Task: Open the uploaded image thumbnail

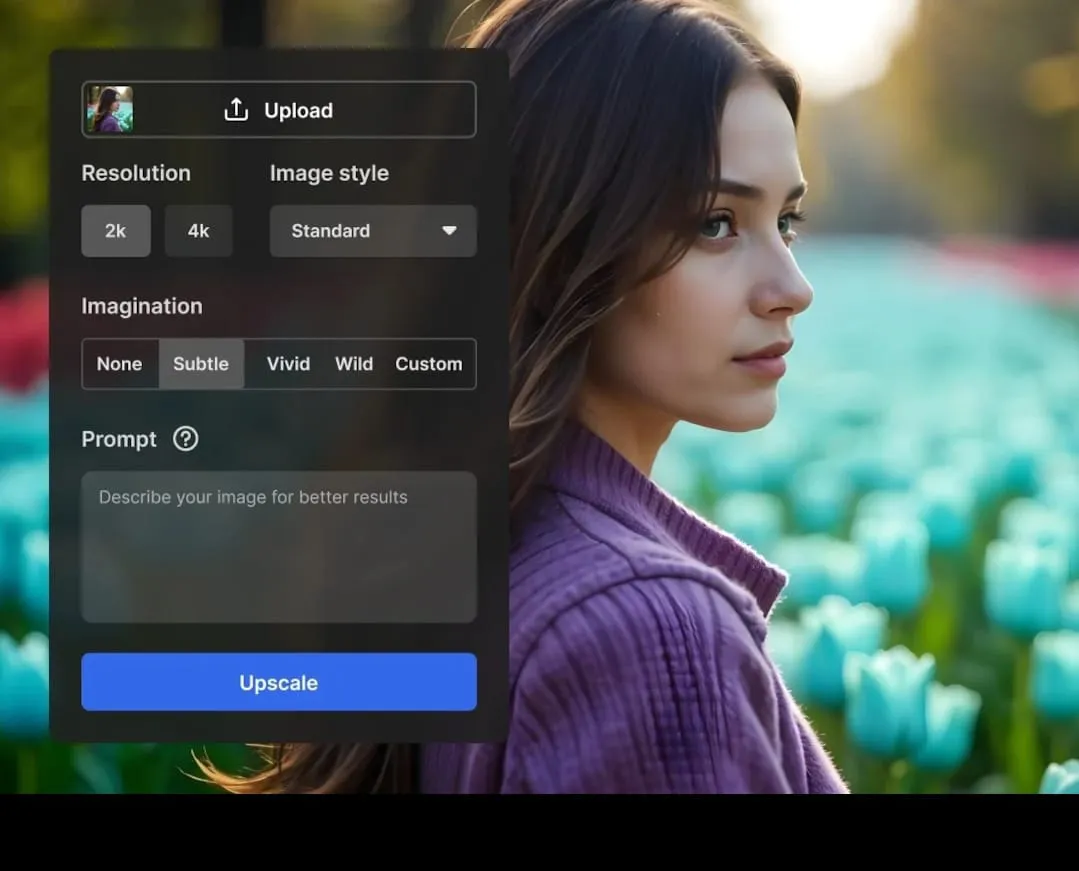Action: pyautogui.click(x=109, y=110)
